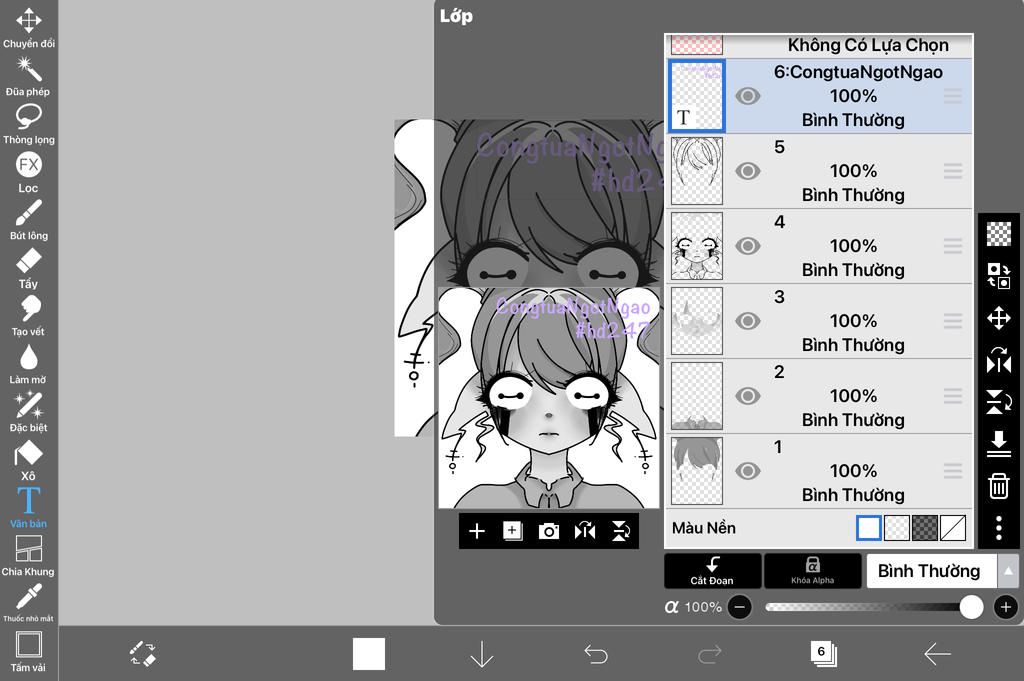1024x681 pixels.
Task: Select the Chuyển đổi transform tool
Action: (29, 27)
